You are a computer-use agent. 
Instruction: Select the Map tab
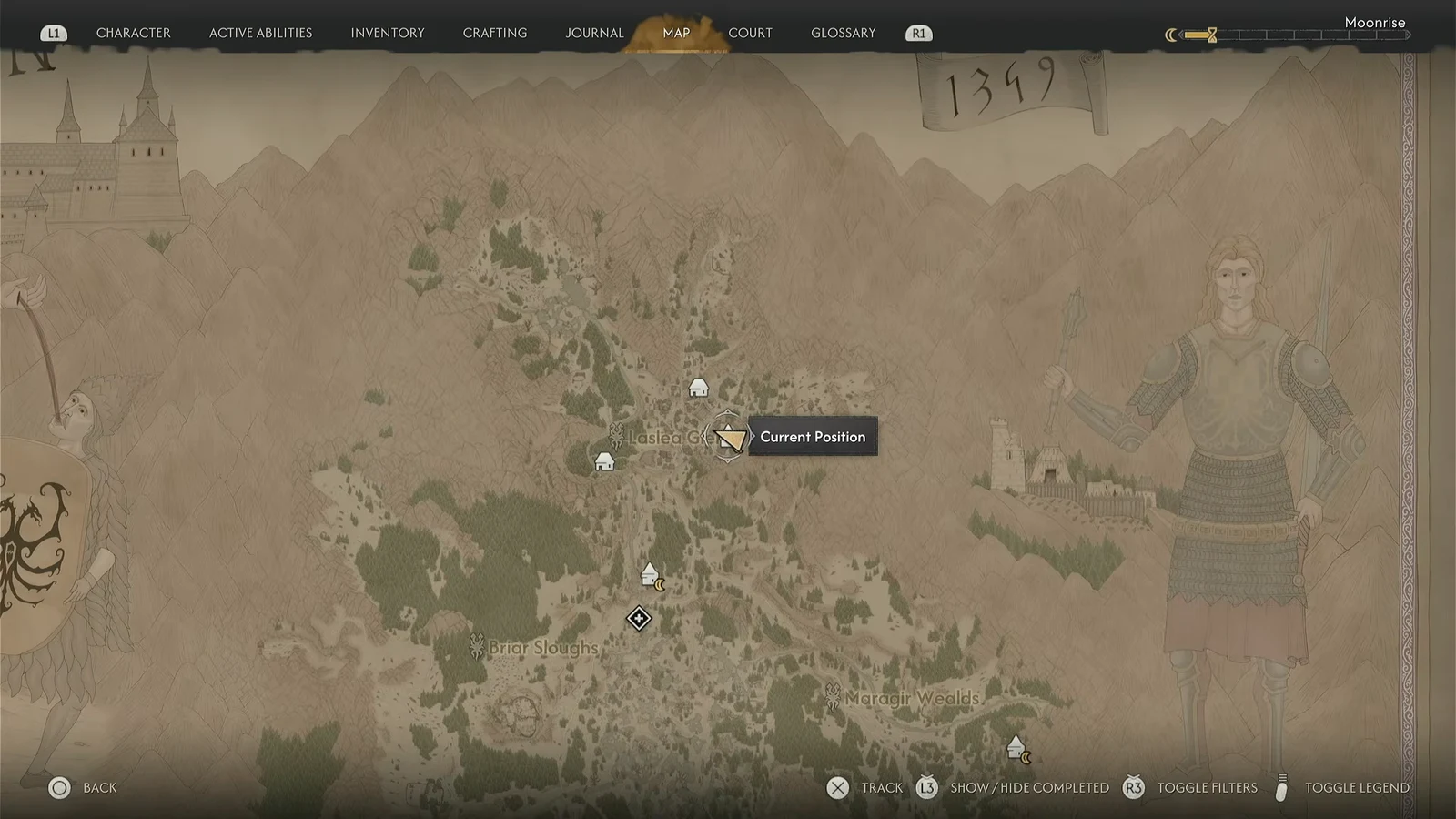(x=676, y=33)
